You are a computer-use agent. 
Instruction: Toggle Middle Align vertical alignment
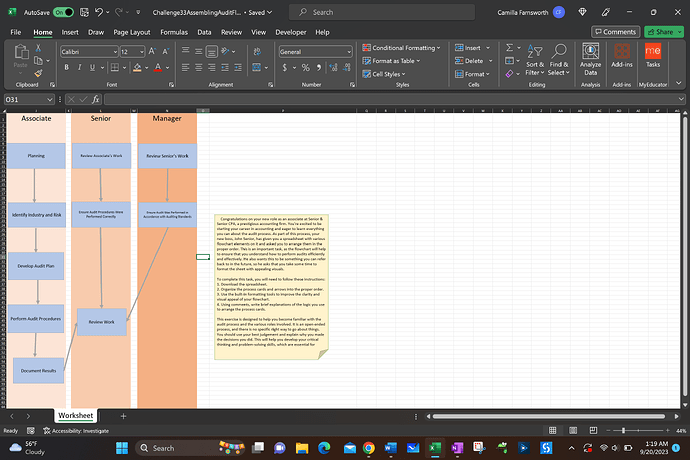pos(198,52)
